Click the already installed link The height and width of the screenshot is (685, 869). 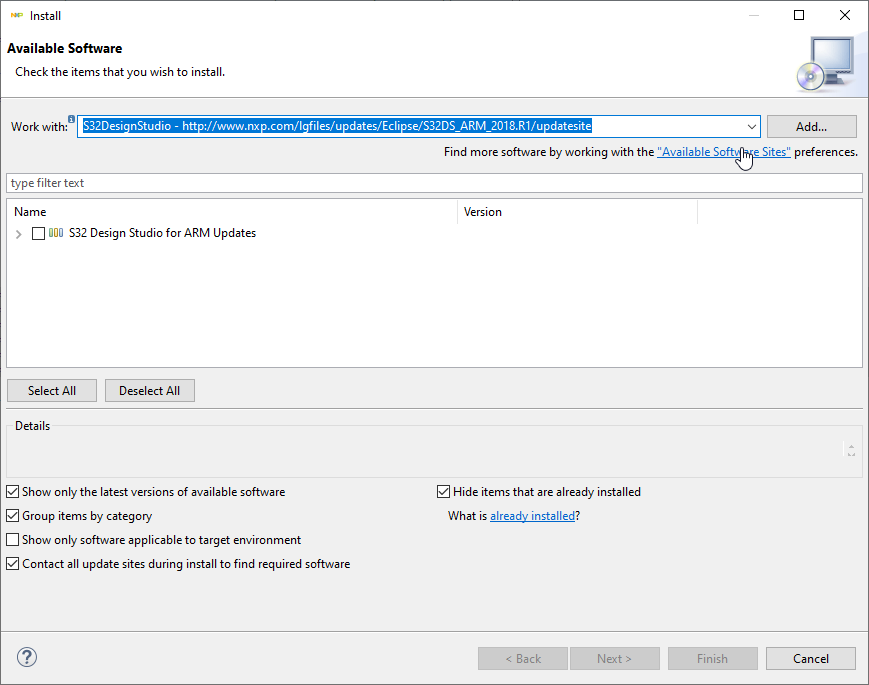(x=532, y=516)
